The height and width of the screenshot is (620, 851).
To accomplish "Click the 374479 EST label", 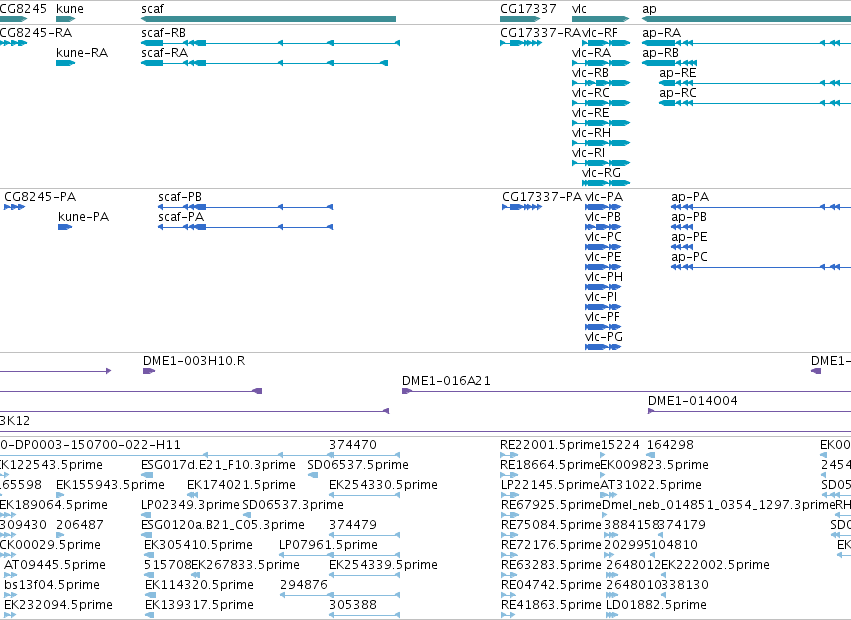I will 353,525.
